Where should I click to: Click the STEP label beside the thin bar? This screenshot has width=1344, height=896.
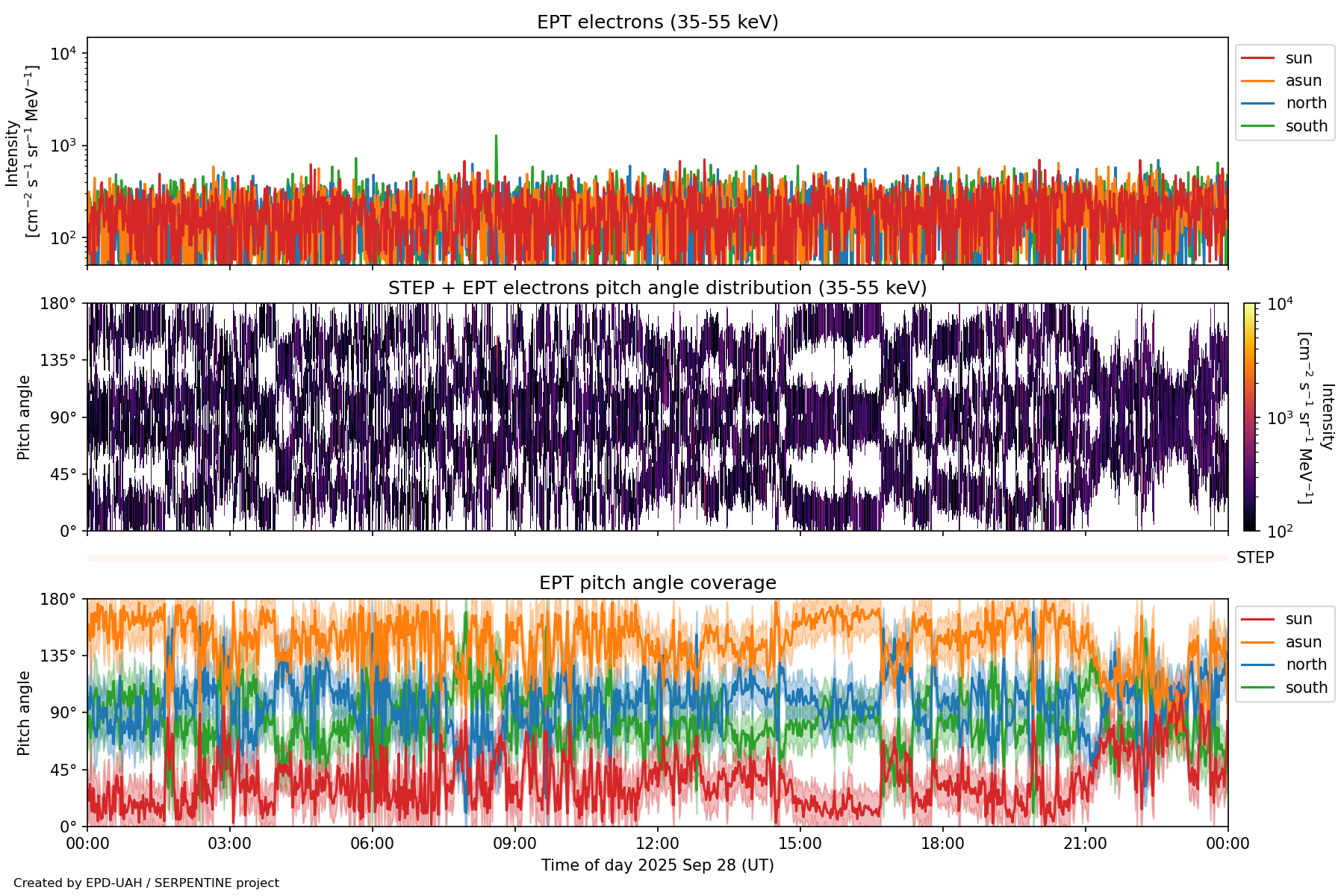1254,558
